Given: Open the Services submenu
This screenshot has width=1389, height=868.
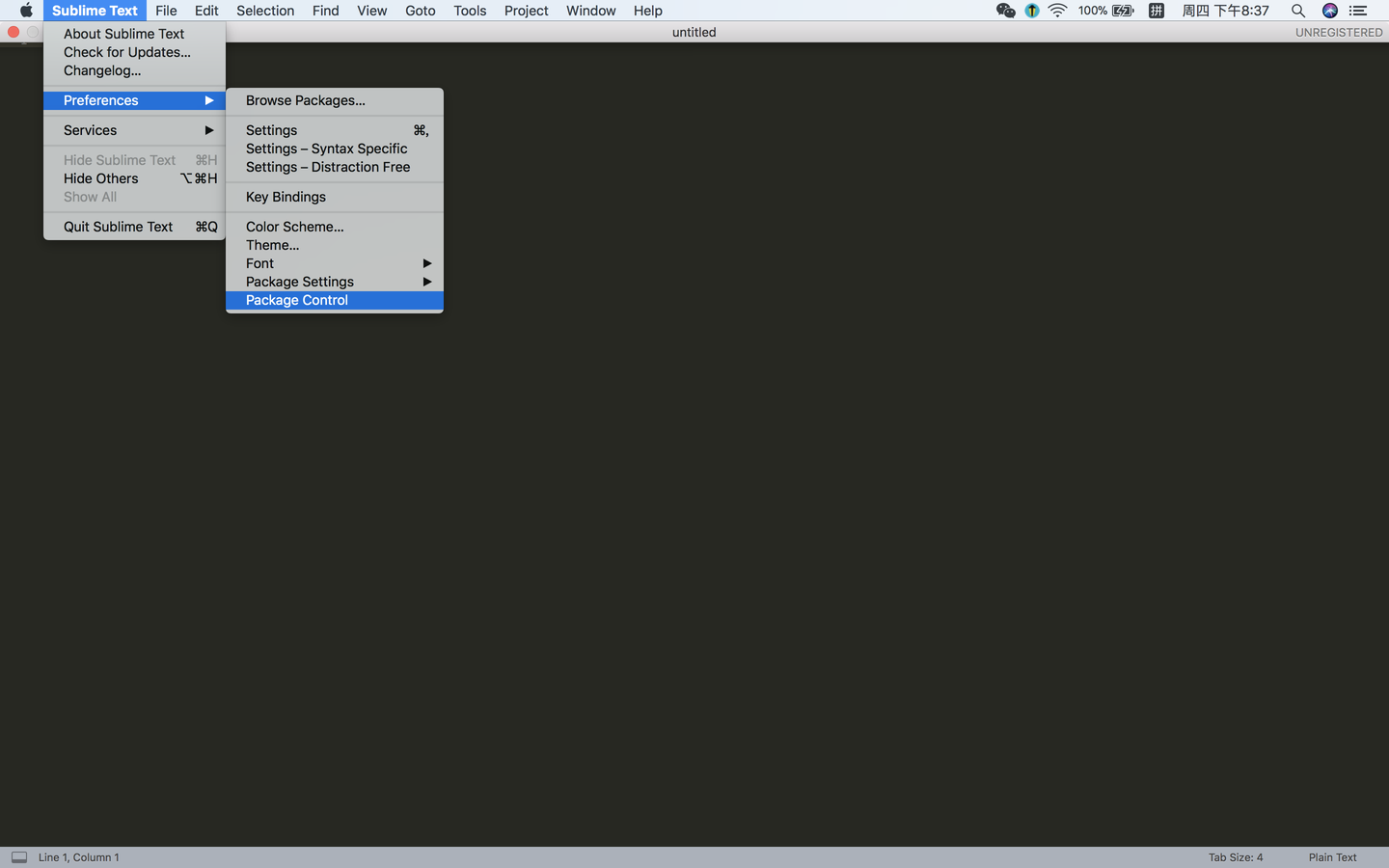Looking at the screenshot, I should tap(90, 129).
